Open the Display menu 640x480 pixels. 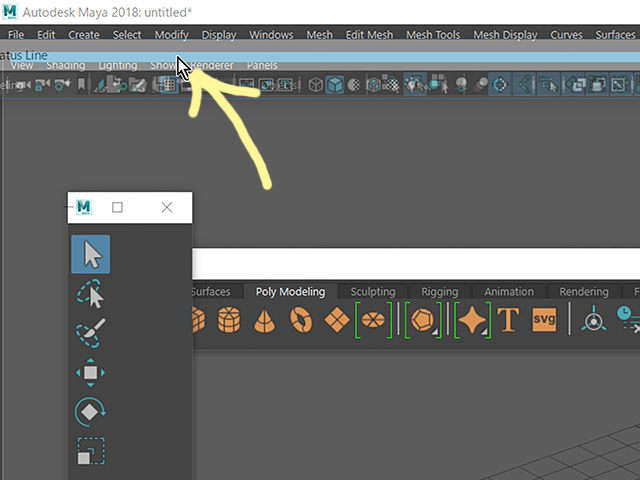219,35
